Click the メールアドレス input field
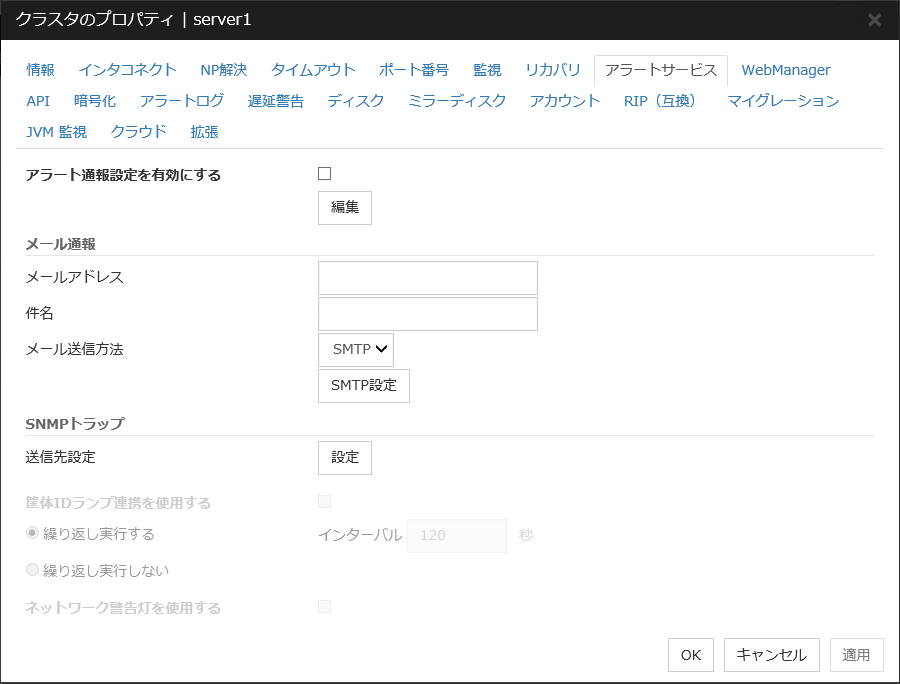The image size is (900, 684). tap(427, 278)
